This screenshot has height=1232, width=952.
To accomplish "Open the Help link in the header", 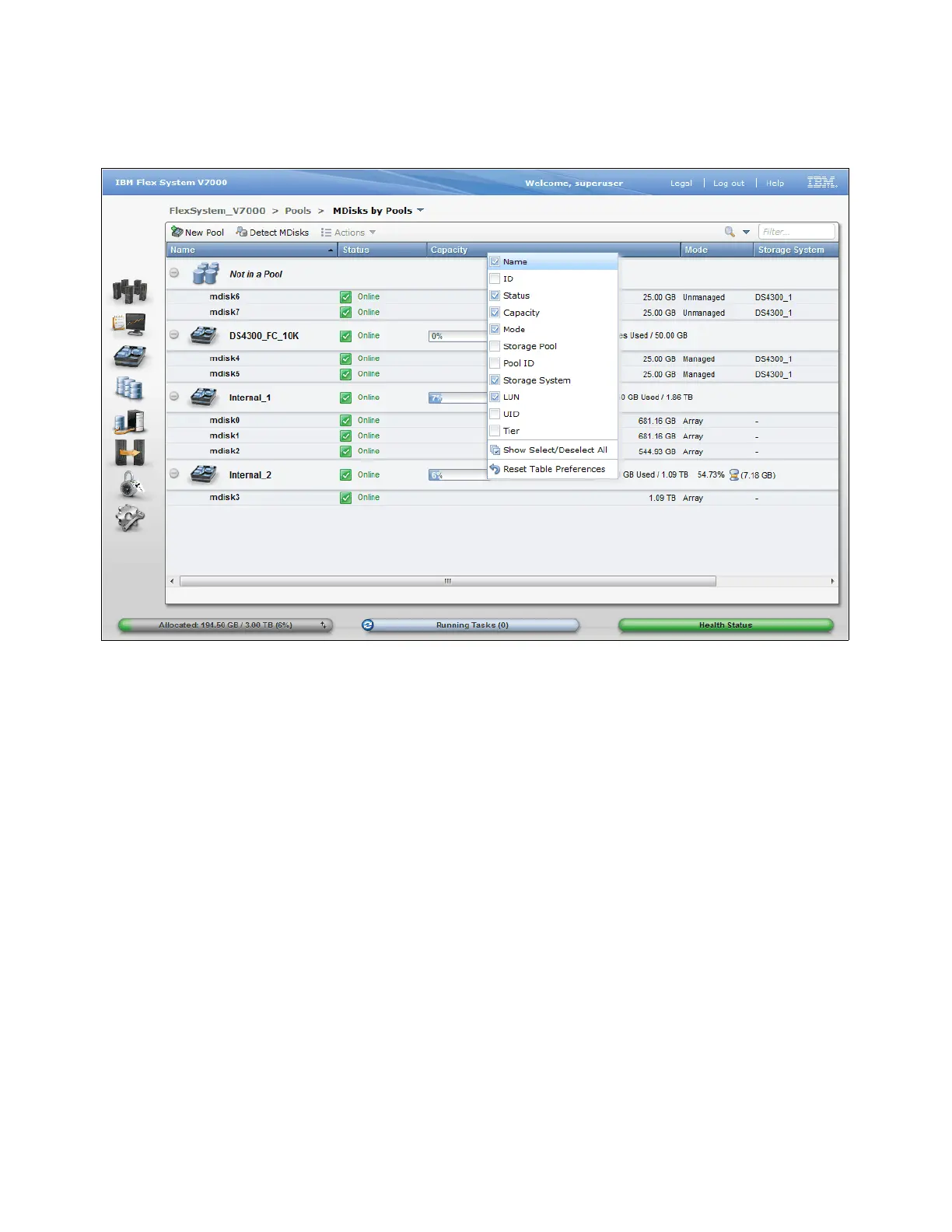I will pos(775,184).
